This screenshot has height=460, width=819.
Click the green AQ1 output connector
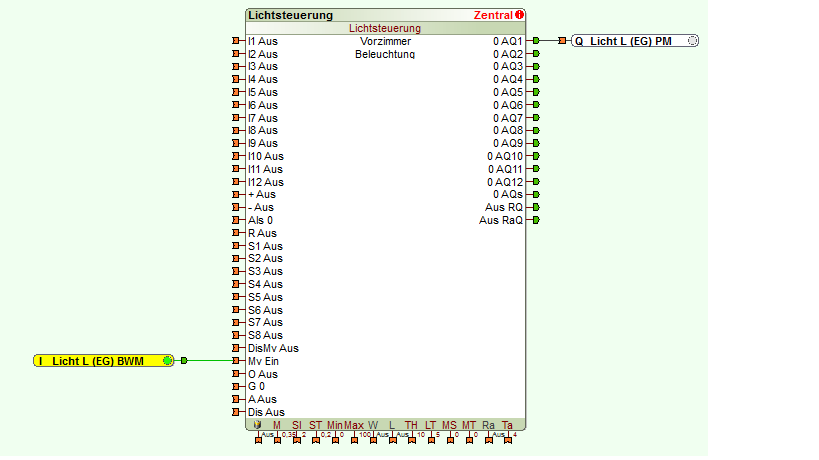(536, 41)
